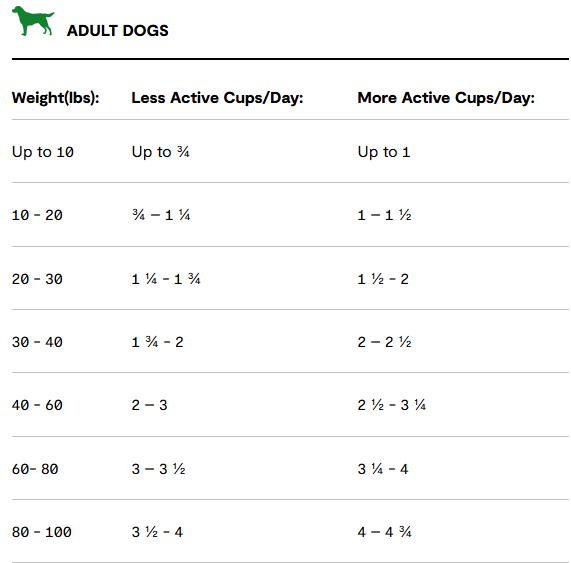Click the Up to ¾ cell
Viewport: 571px width, 563px height.
click(x=161, y=152)
